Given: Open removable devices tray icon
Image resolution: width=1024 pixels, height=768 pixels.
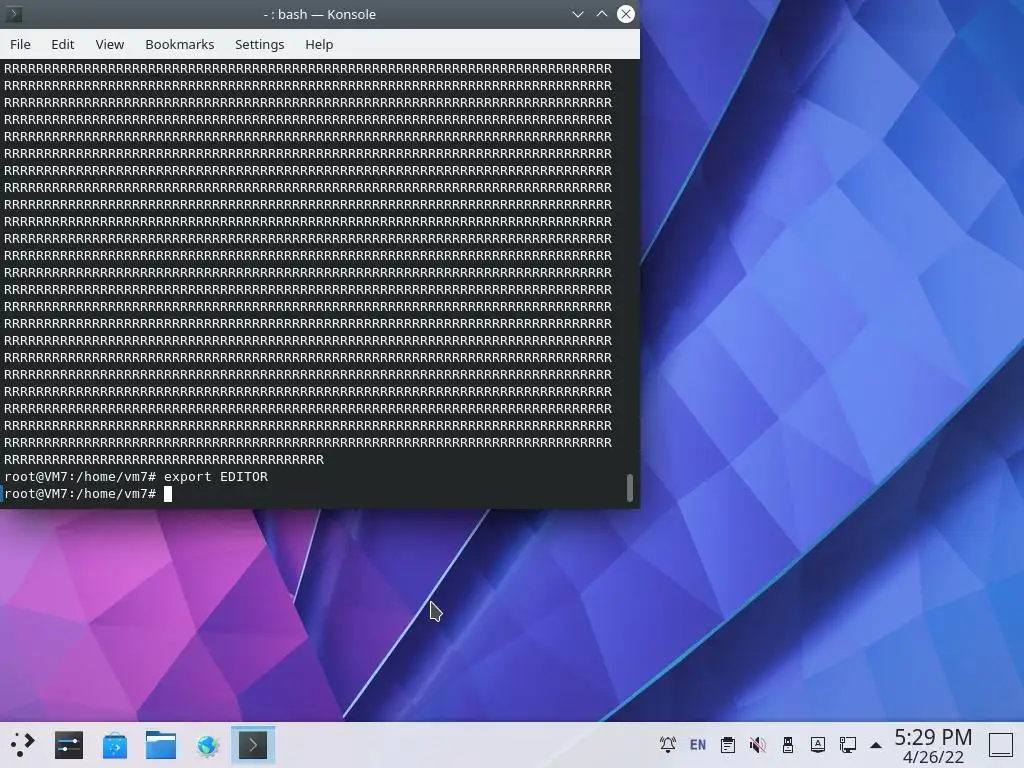Looking at the screenshot, I should (x=788, y=744).
